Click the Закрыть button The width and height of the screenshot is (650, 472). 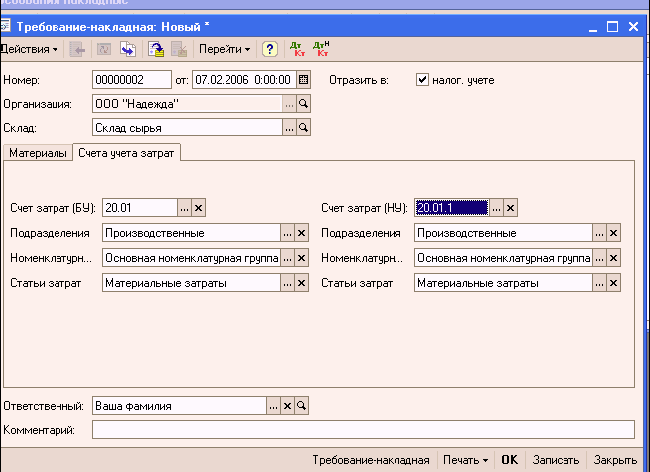614,460
